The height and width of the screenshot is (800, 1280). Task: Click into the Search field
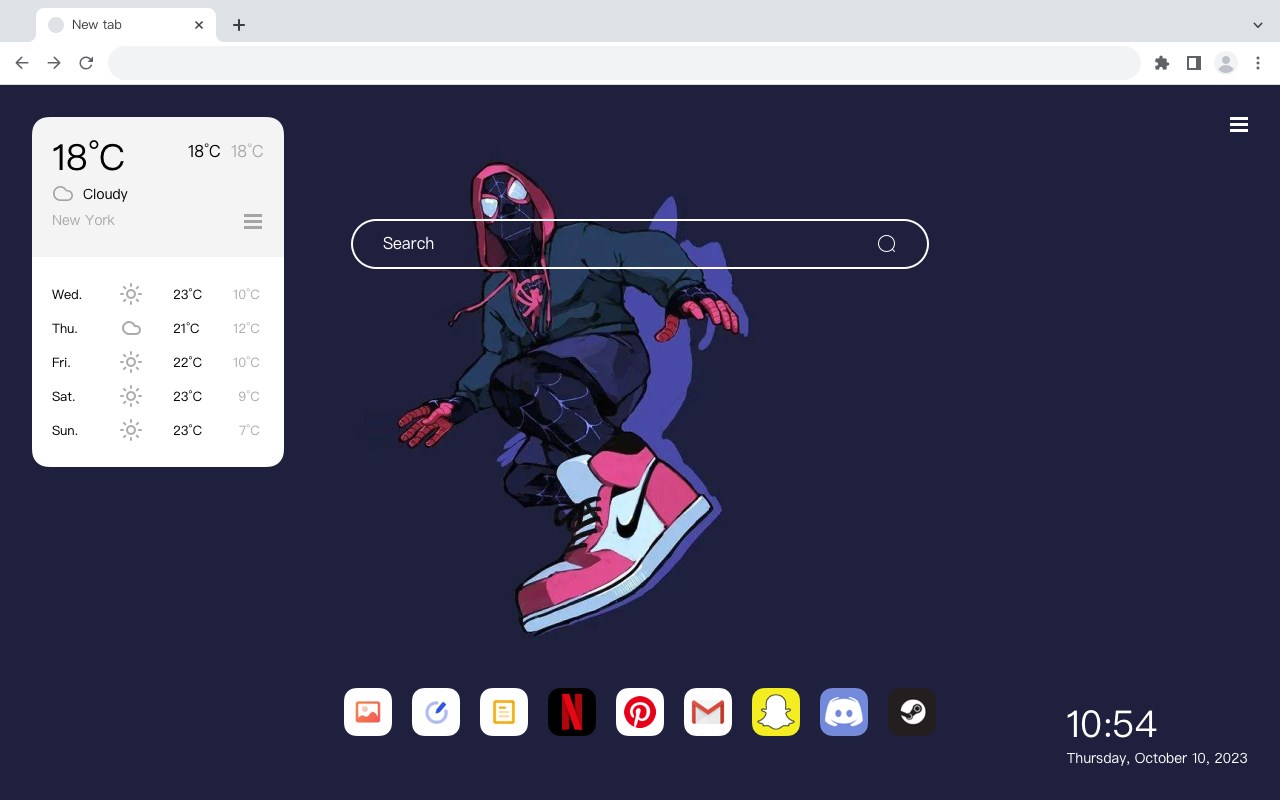pos(640,244)
